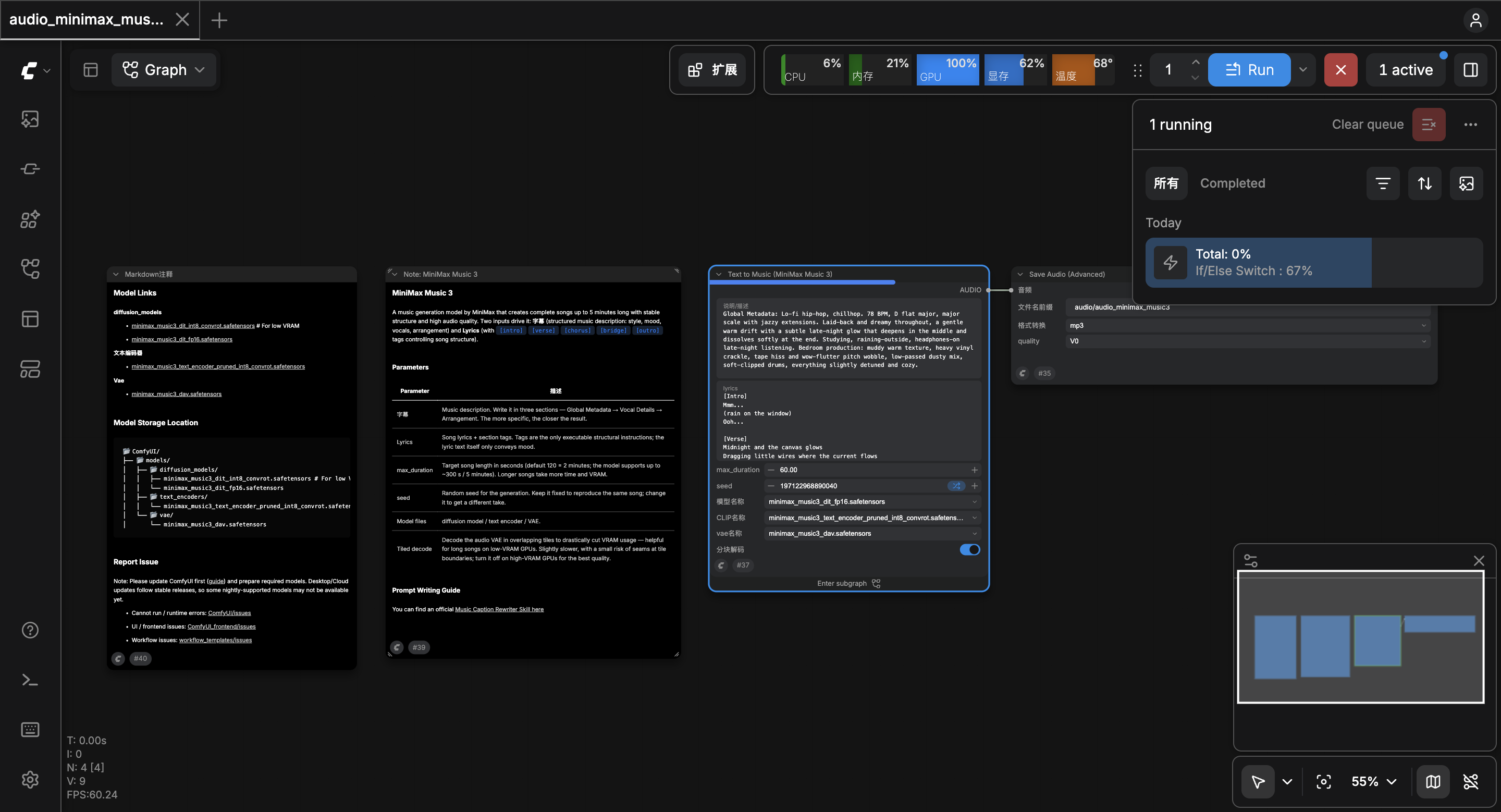Click the clear queue red icon
The image size is (1501, 812).
click(x=1429, y=124)
